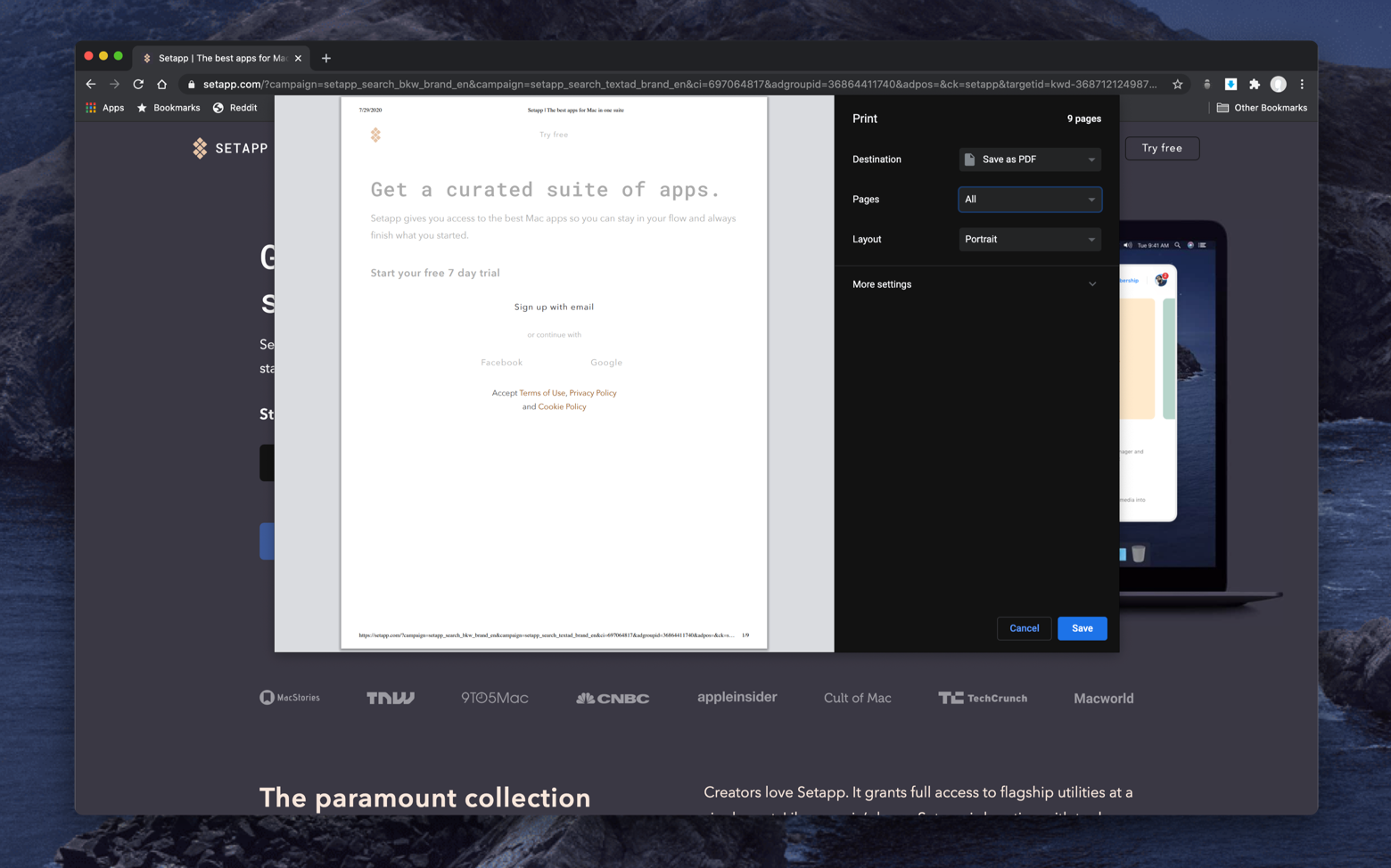Click The paramount collection heading
Screen dimensions: 1391x868
point(424,798)
